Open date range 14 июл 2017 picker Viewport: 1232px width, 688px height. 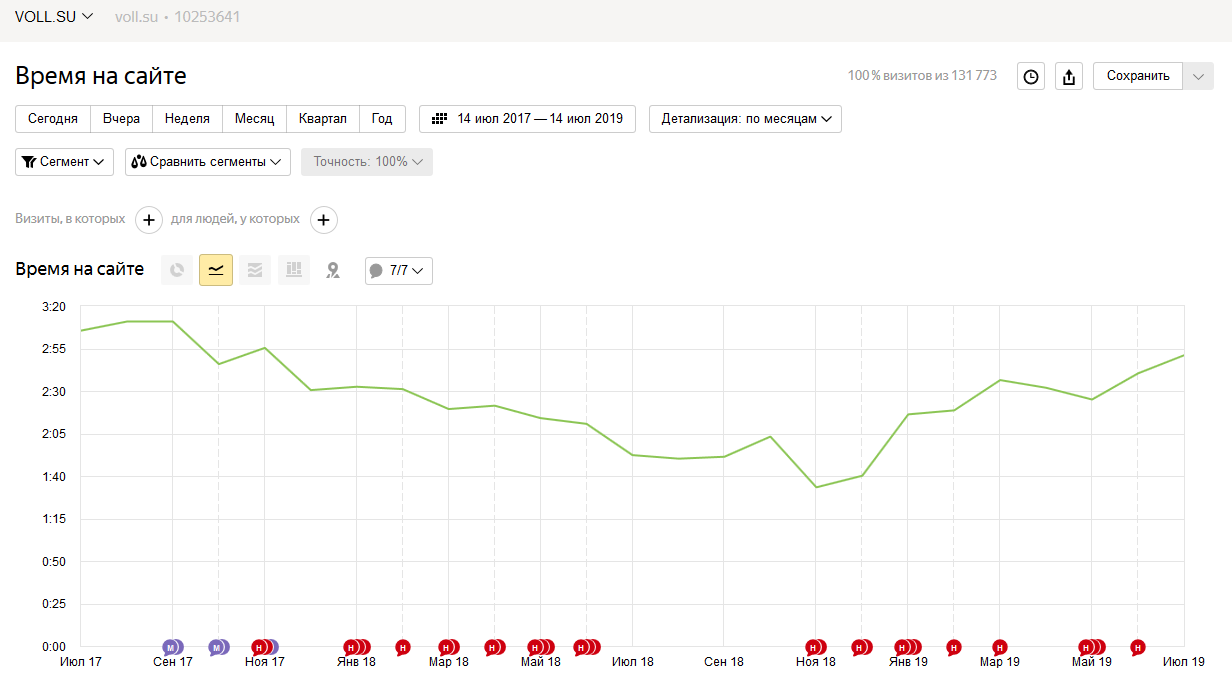click(527, 119)
